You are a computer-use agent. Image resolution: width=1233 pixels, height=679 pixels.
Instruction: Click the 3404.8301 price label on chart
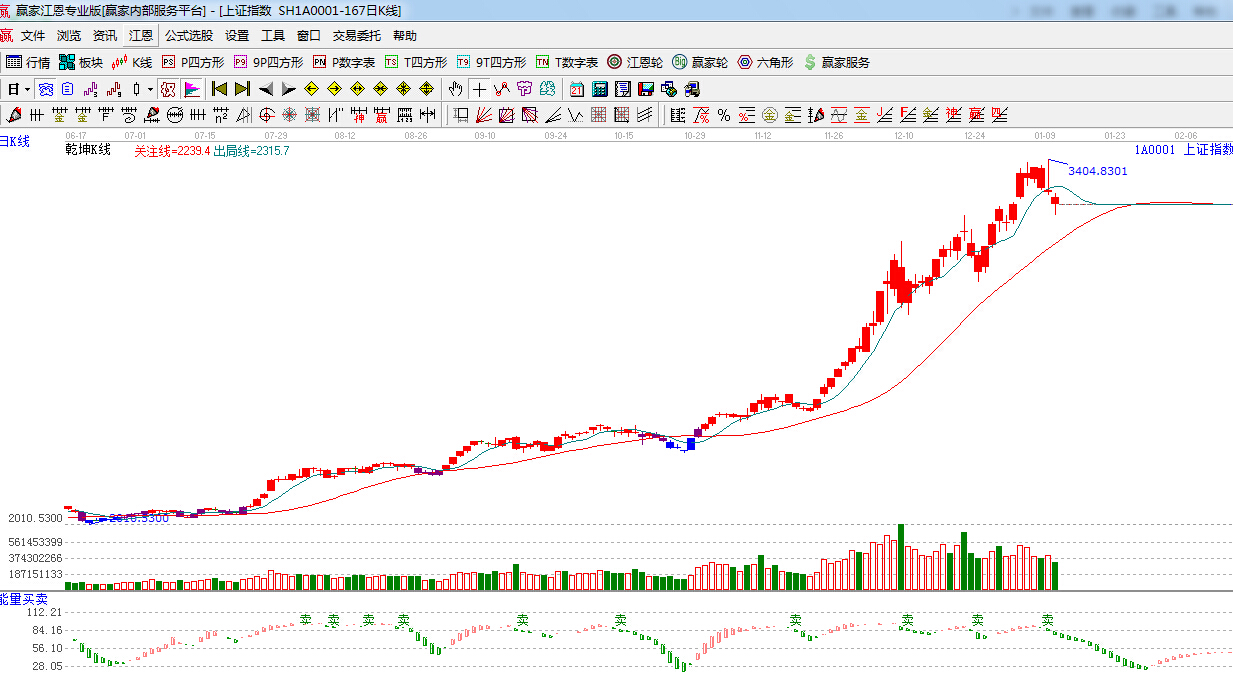[x=1097, y=171]
